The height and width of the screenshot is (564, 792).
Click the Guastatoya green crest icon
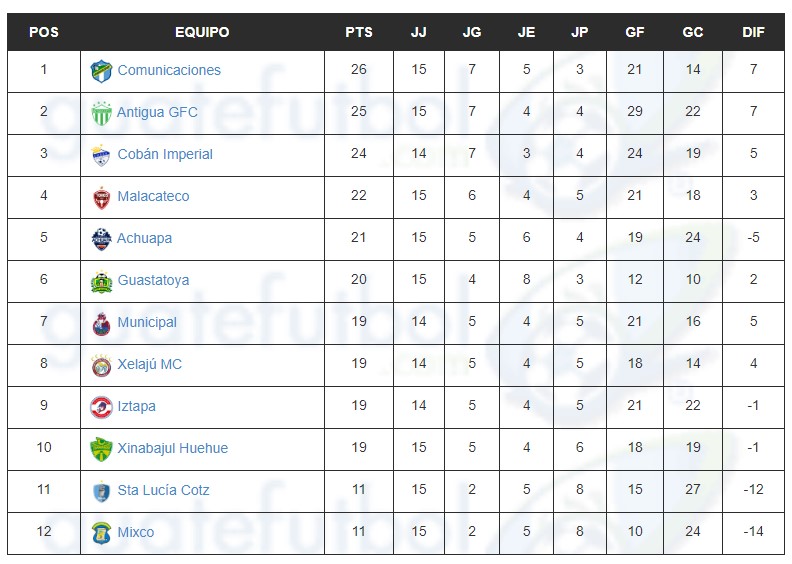tap(101, 281)
